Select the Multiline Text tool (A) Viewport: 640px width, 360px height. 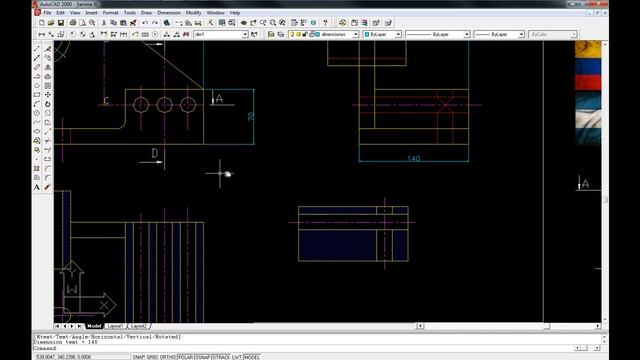click(x=37, y=187)
